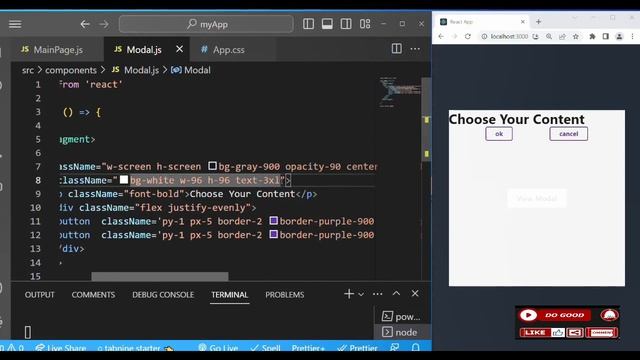The width and height of the screenshot is (640, 360).
Task: Select the node terminal entry
Action: coord(401,332)
